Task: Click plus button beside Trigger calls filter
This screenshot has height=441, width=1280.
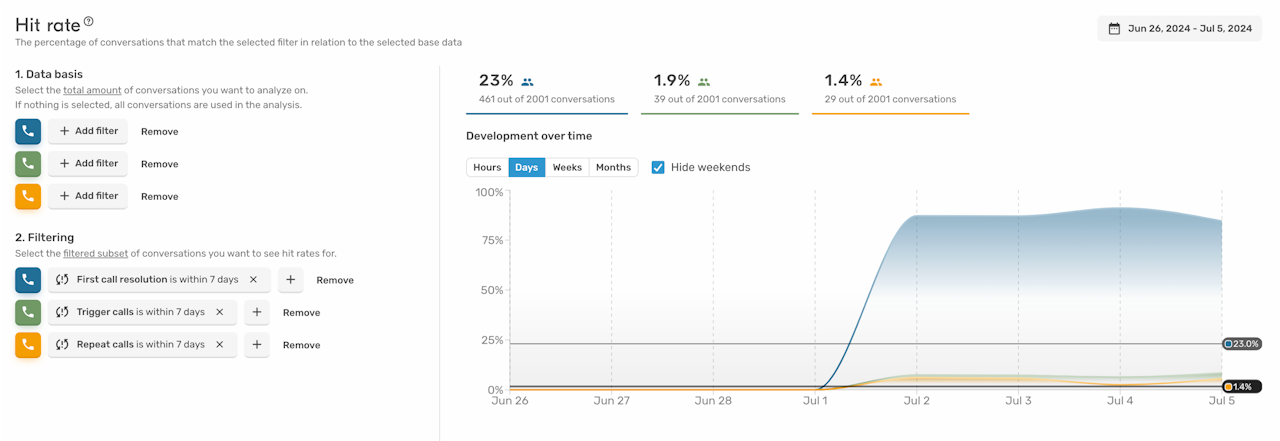Action: tap(257, 312)
